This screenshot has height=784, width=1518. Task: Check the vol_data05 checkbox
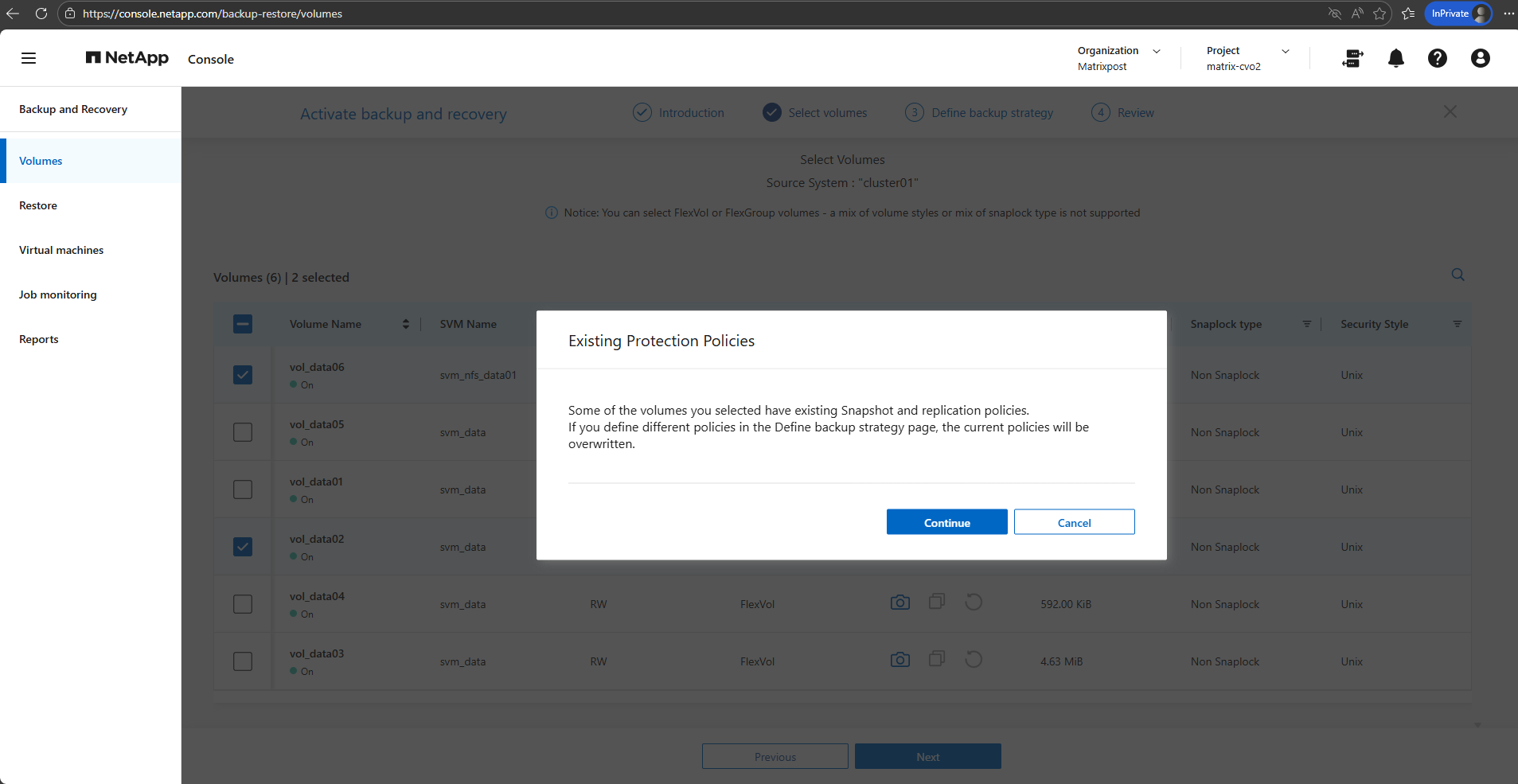[243, 432]
